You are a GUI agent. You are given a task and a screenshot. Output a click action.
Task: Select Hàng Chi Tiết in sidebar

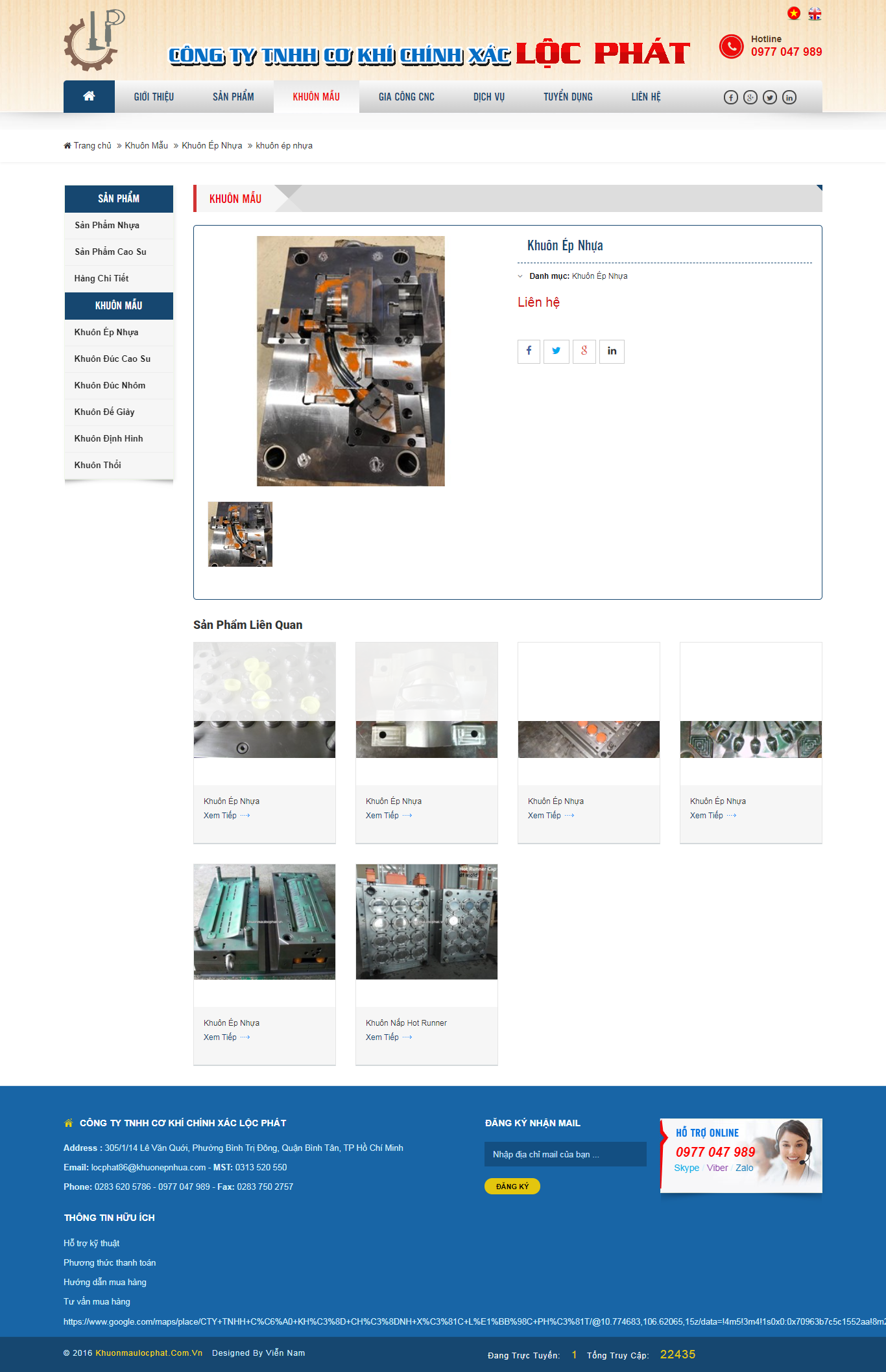pyautogui.click(x=119, y=279)
